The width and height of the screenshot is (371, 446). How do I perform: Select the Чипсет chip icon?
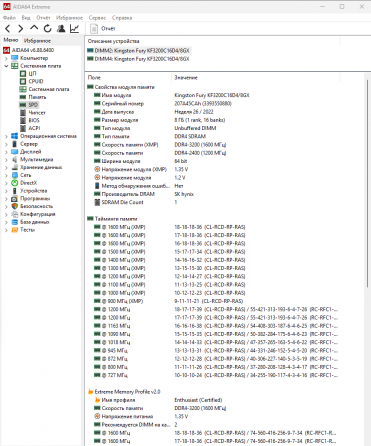23,113
